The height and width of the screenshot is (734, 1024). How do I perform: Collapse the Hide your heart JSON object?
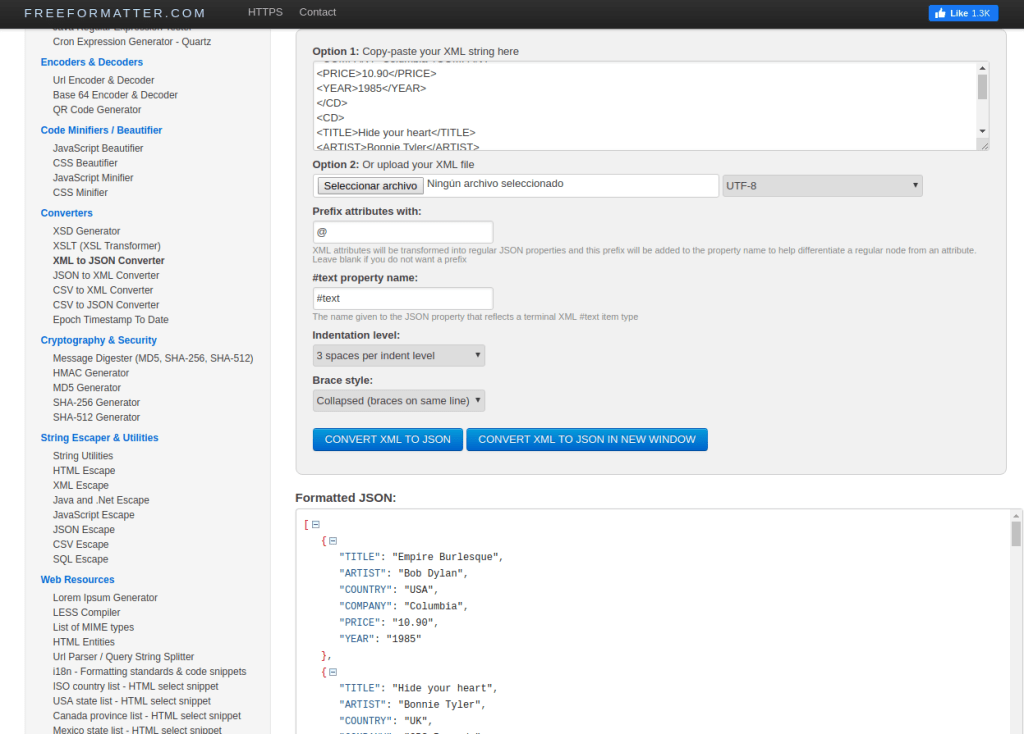tap(333, 672)
